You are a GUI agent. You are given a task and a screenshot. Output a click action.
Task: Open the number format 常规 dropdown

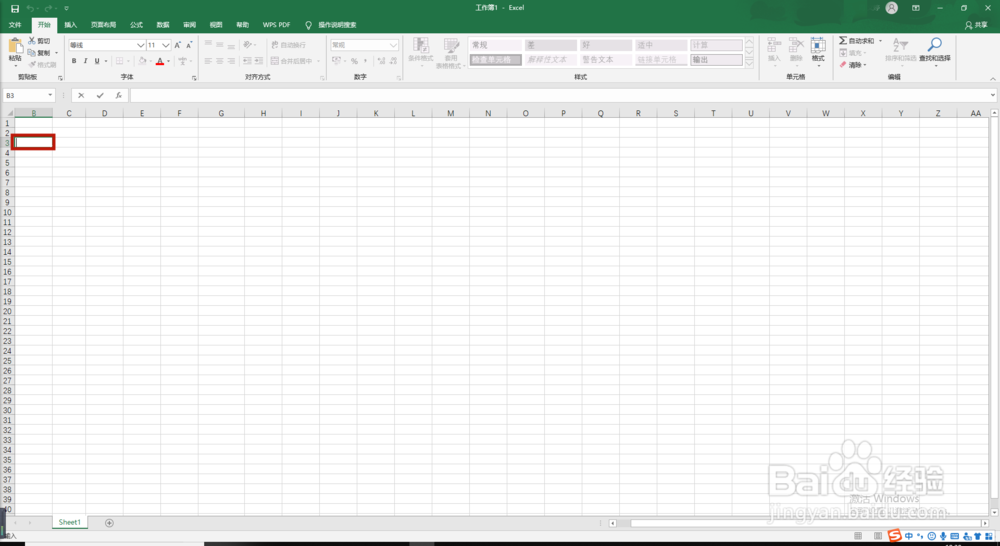point(393,45)
